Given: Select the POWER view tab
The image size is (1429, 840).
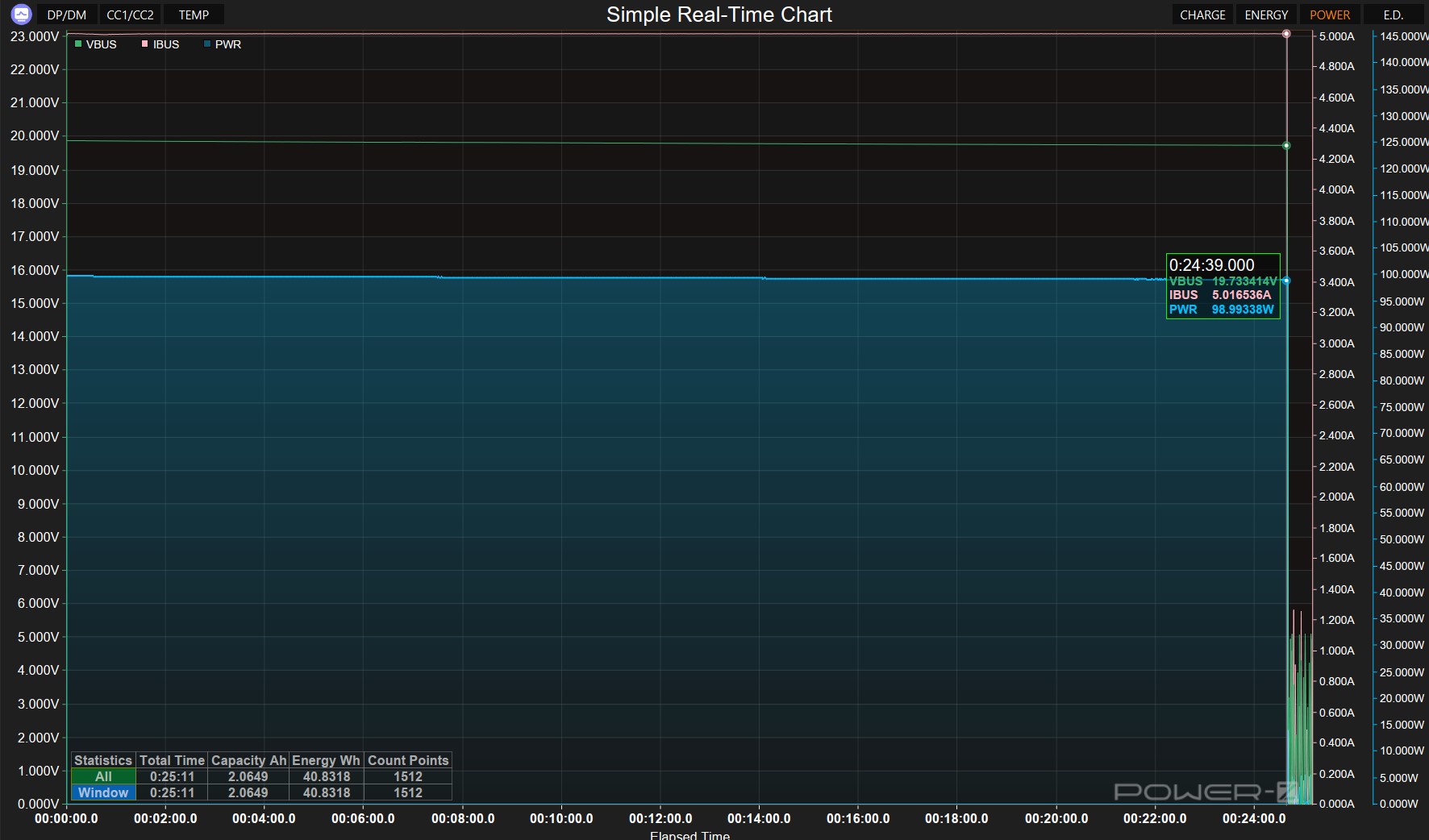Looking at the screenshot, I should click(1330, 15).
